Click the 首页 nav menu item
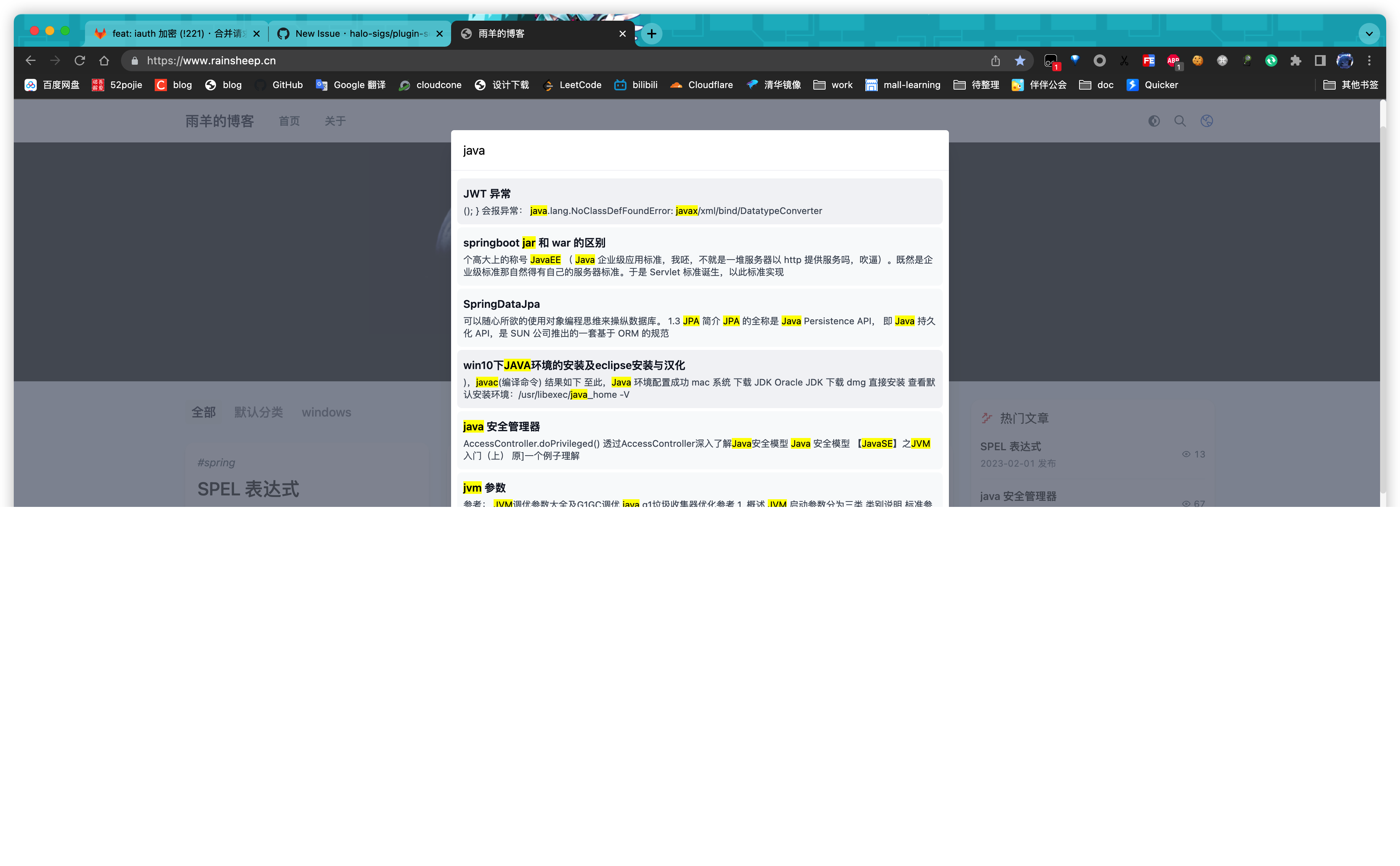 point(289,121)
